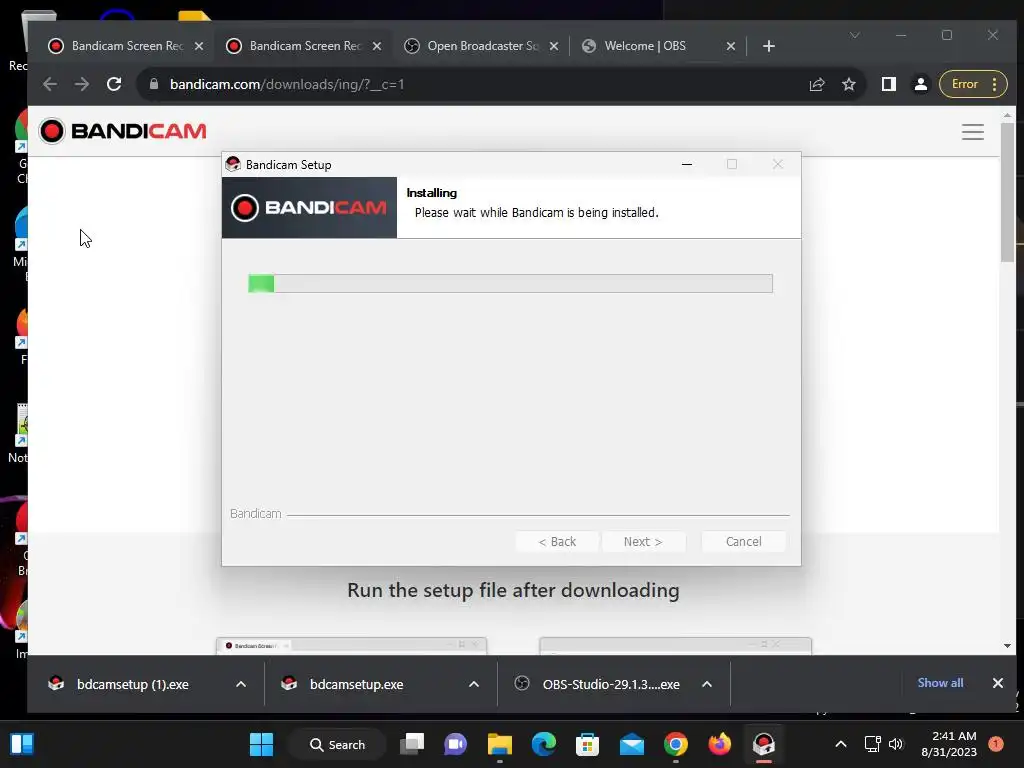Open the Chat app on the taskbar
This screenshot has height=768, width=1024.
point(455,744)
